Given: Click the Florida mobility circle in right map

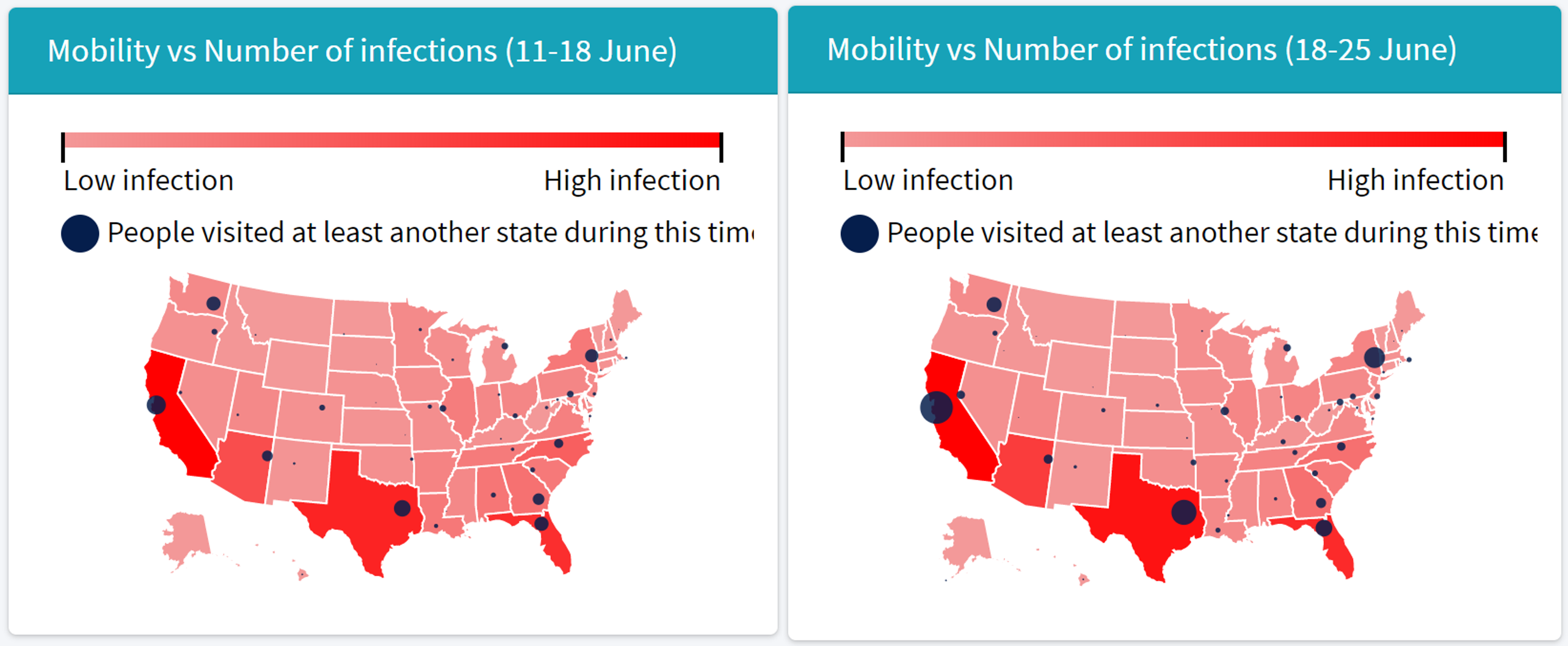Looking at the screenshot, I should [x=1323, y=528].
